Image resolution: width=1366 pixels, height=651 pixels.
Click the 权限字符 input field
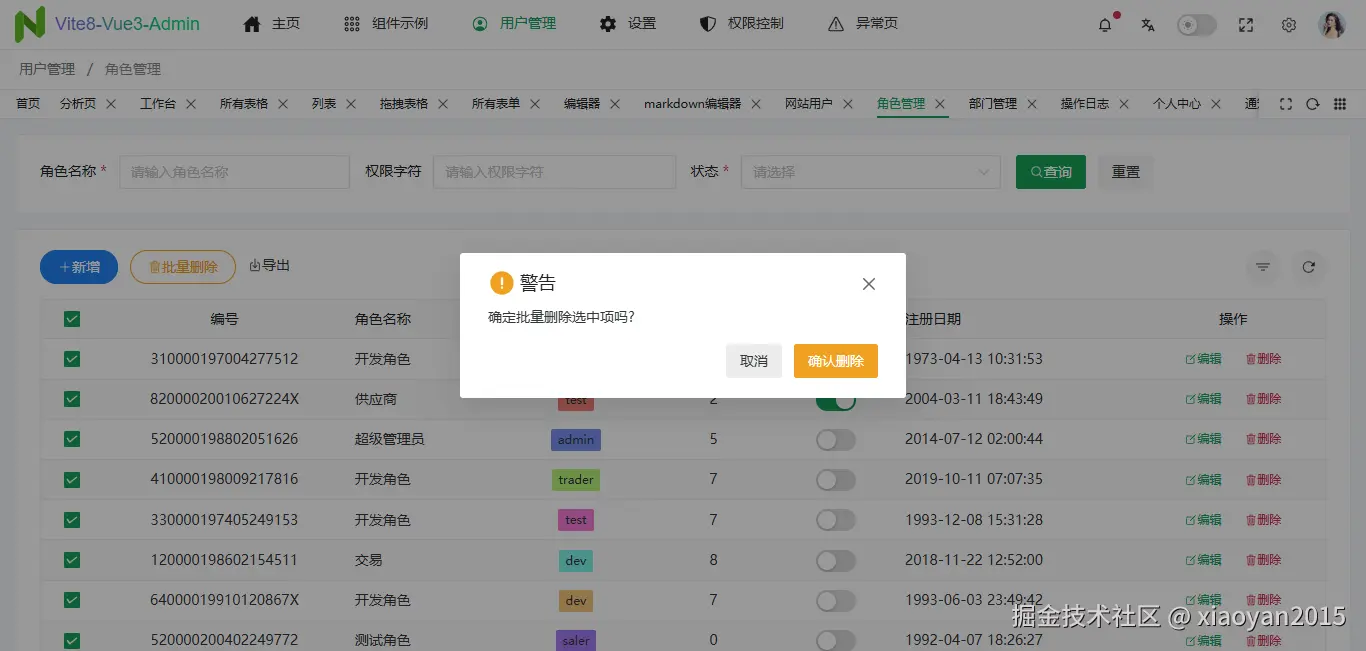[x=554, y=172]
